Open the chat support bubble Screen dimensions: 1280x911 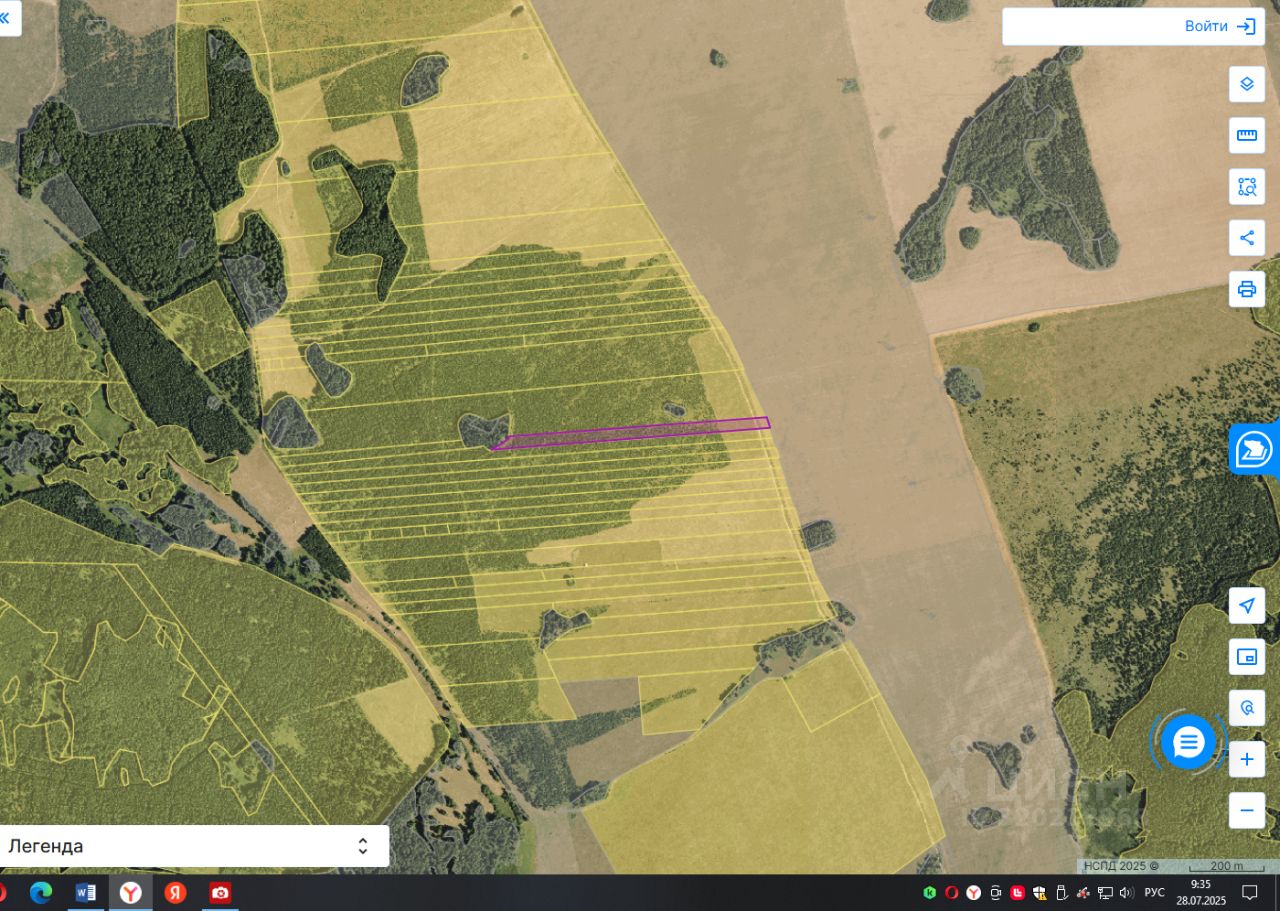pyautogui.click(x=1188, y=743)
